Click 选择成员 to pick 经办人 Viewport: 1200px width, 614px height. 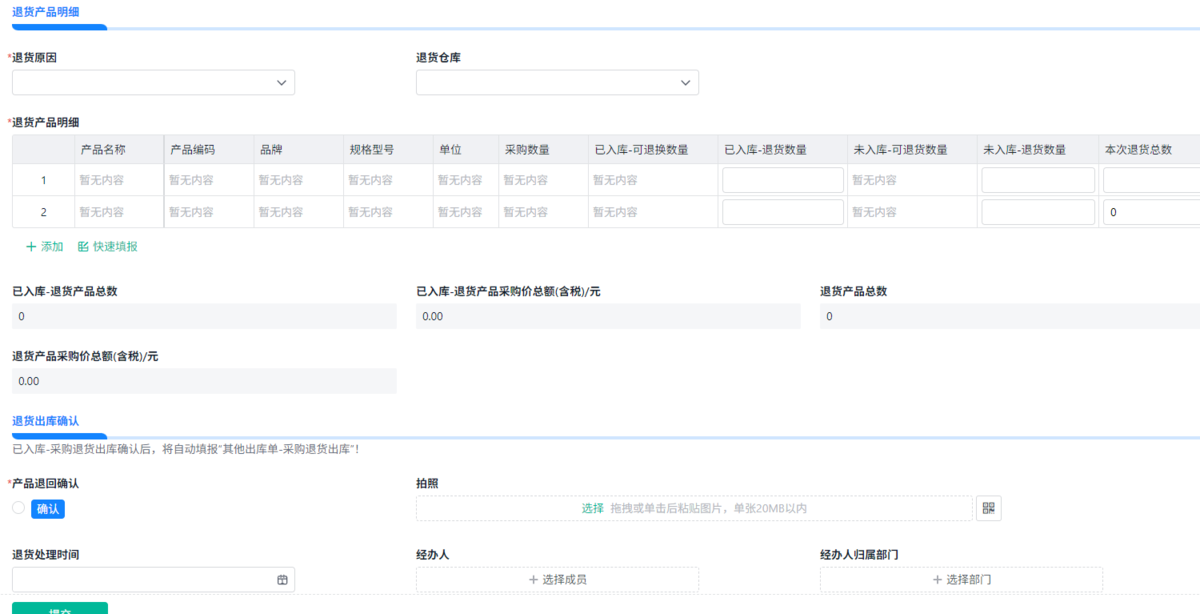click(557, 579)
